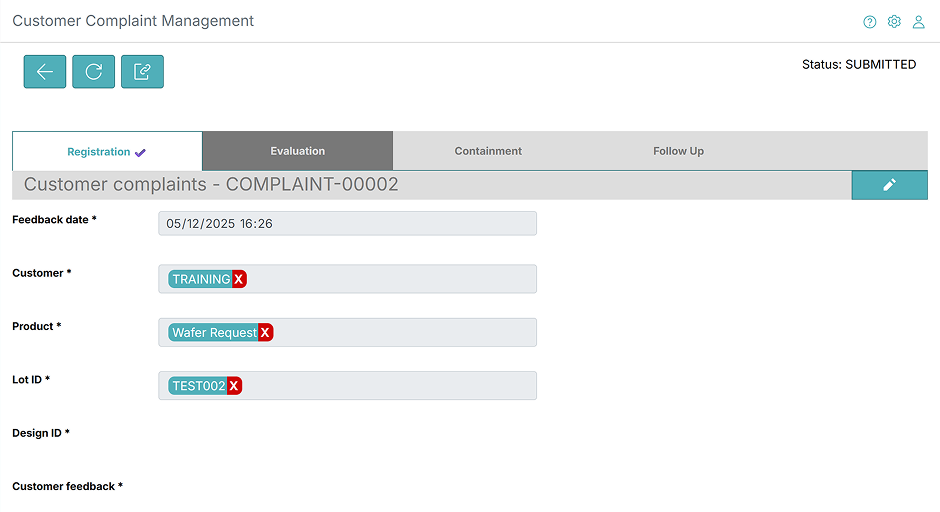The height and width of the screenshot is (512, 940).
Task: Open the settings gear icon
Action: pyautogui.click(x=894, y=22)
